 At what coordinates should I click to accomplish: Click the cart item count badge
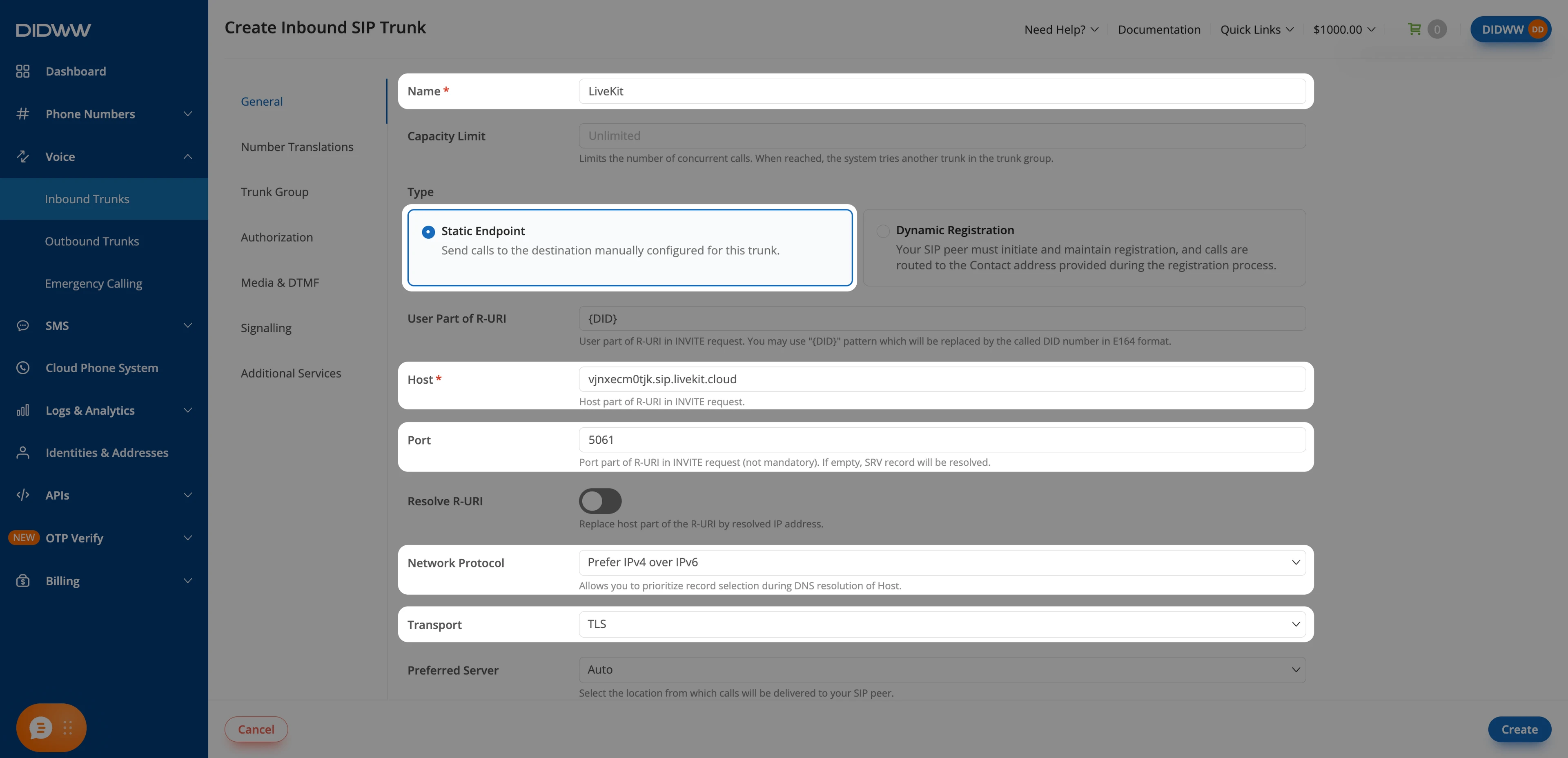tap(1437, 29)
